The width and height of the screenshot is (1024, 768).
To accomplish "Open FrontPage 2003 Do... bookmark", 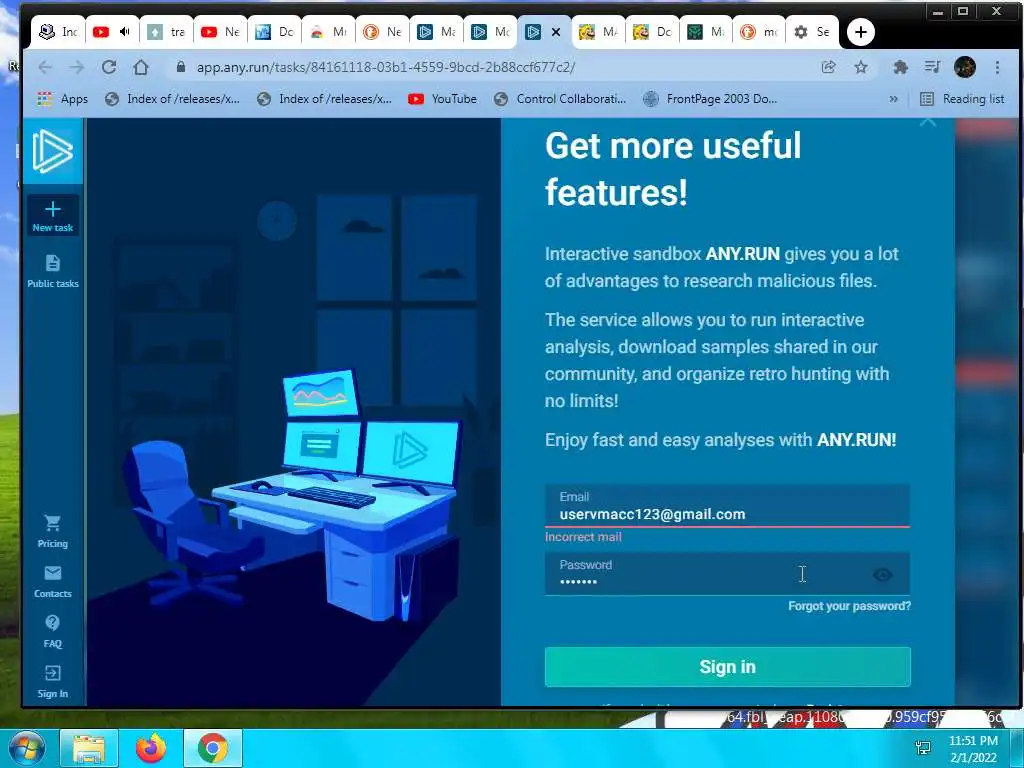I will click(710, 99).
